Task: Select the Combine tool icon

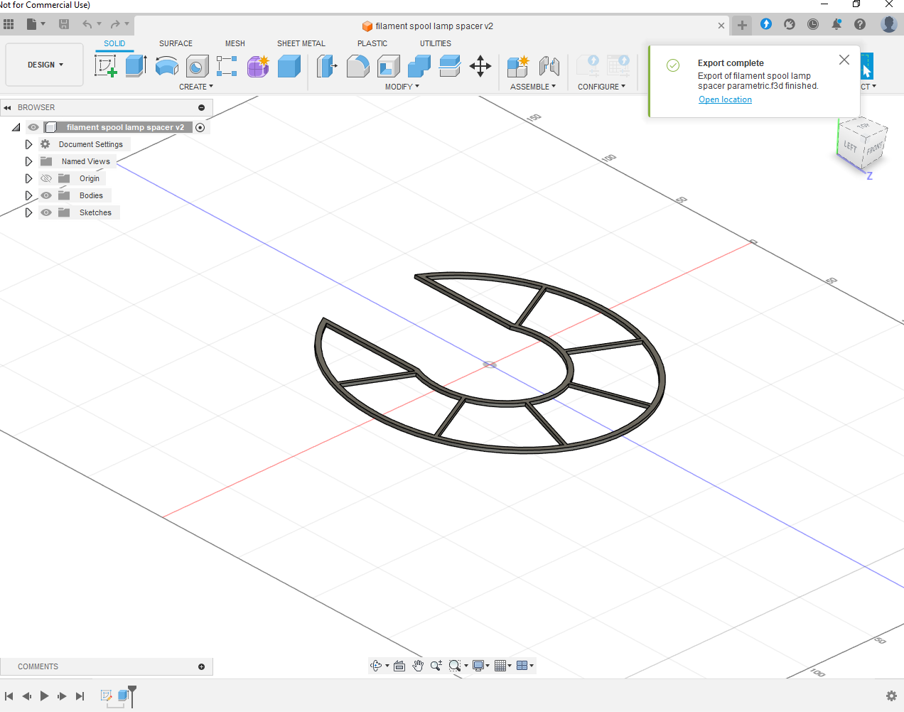Action: pos(419,66)
